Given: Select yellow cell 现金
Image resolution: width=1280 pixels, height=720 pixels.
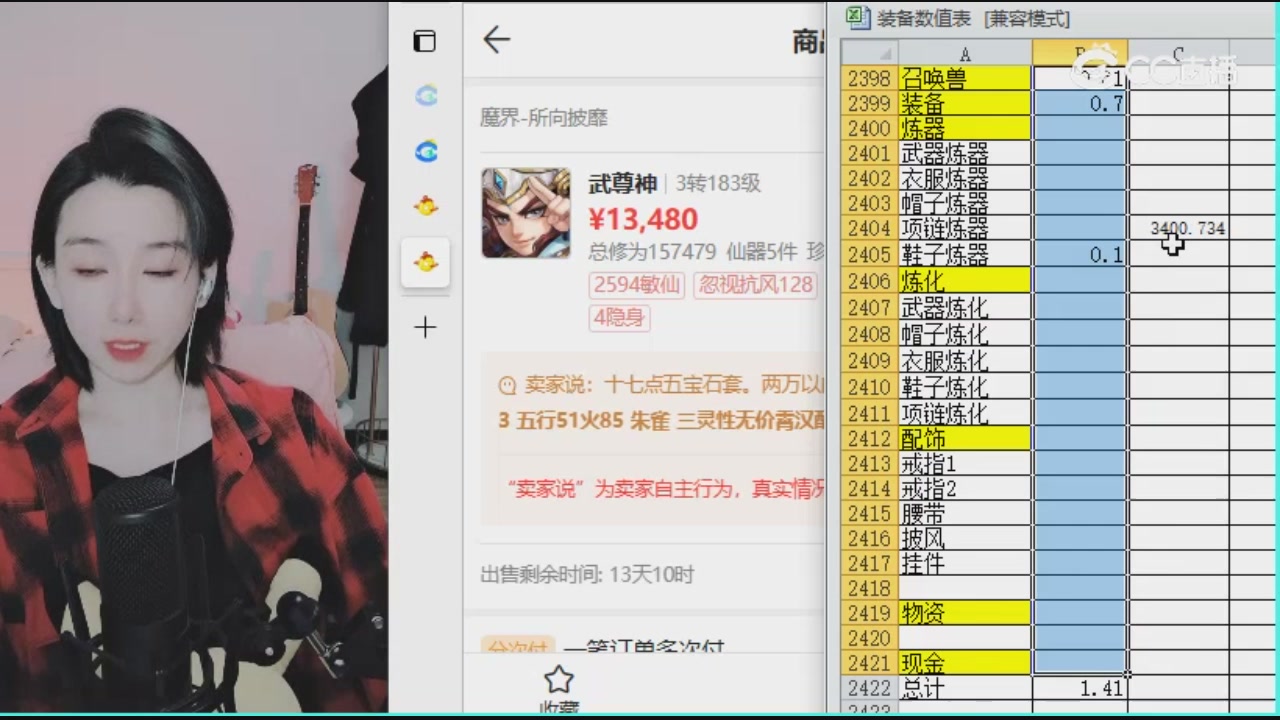Looking at the screenshot, I should 965,662.
